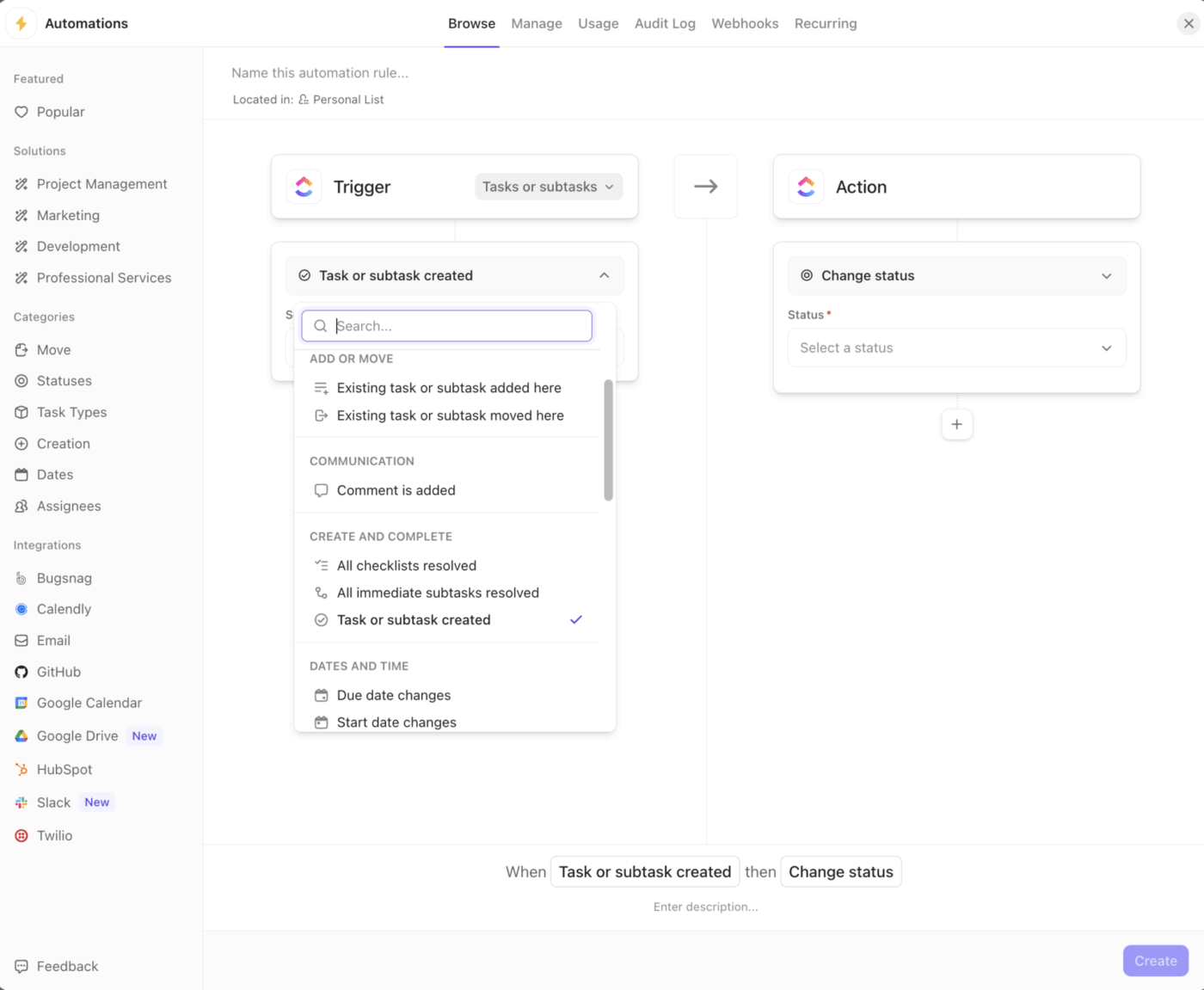The height and width of the screenshot is (990, 1204).
Task: Open the Select a status dropdown
Action: coord(956,347)
